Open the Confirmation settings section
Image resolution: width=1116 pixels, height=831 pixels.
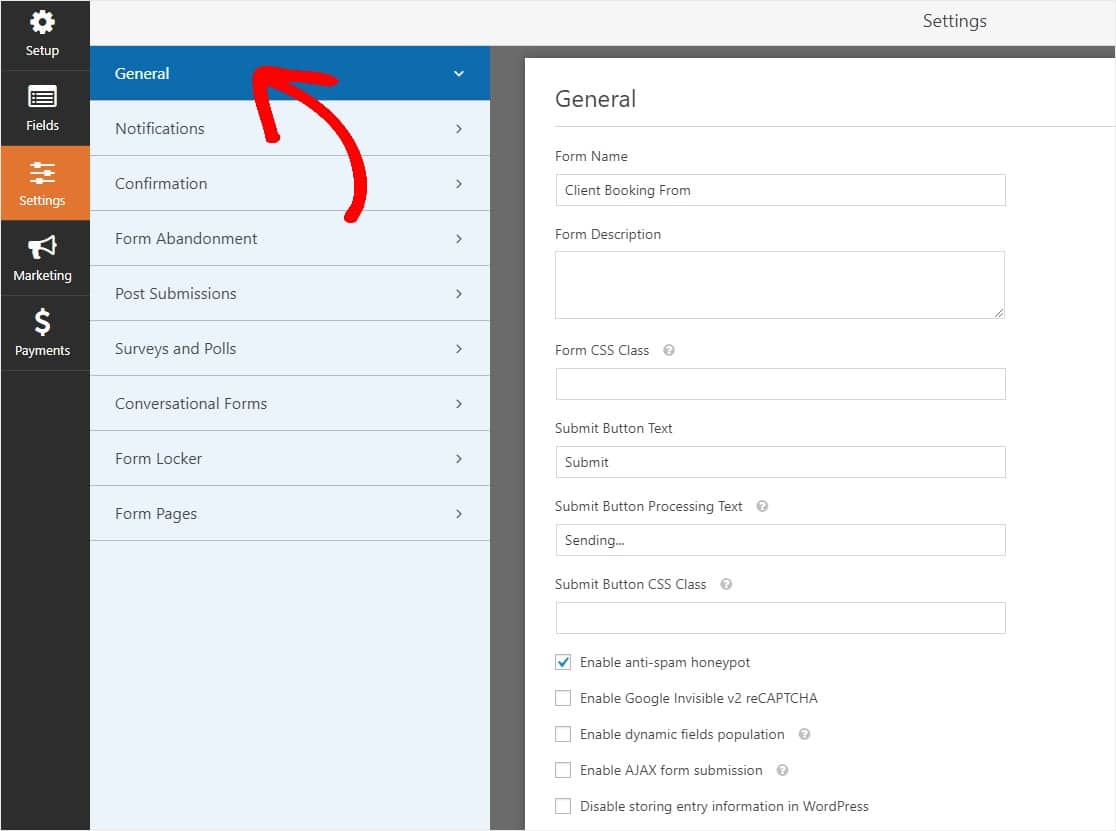click(x=290, y=184)
